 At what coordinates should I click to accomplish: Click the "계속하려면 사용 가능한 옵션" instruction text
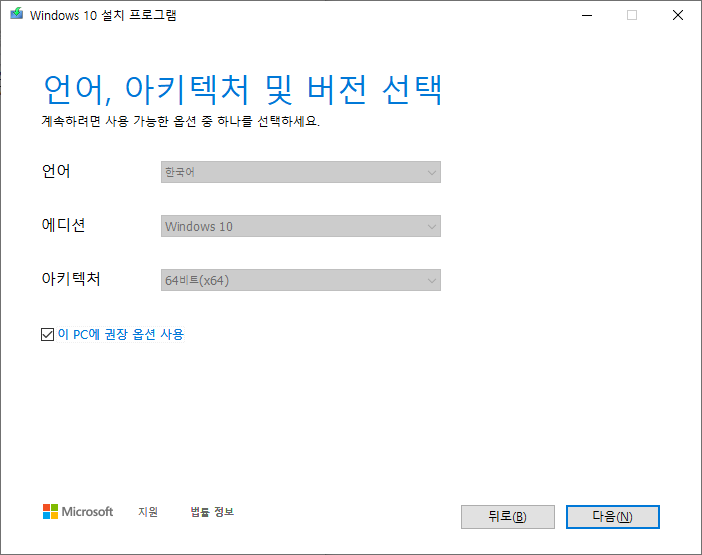click(x=181, y=121)
